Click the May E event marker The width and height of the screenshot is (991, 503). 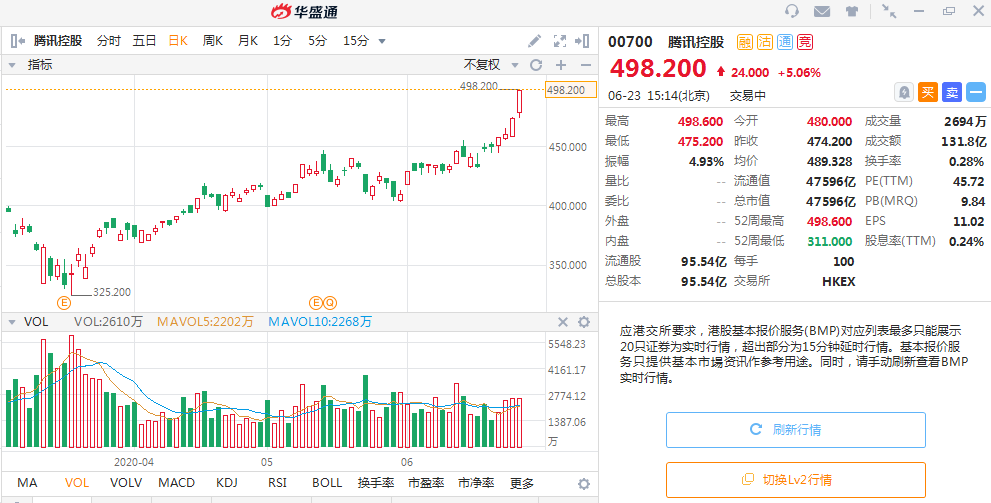(x=315, y=302)
